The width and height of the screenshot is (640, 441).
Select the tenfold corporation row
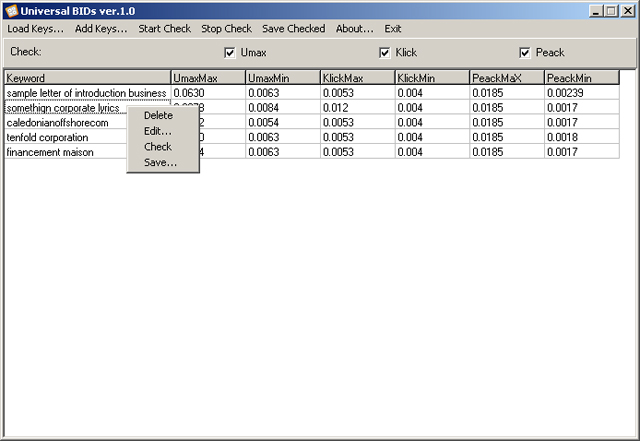coord(50,138)
